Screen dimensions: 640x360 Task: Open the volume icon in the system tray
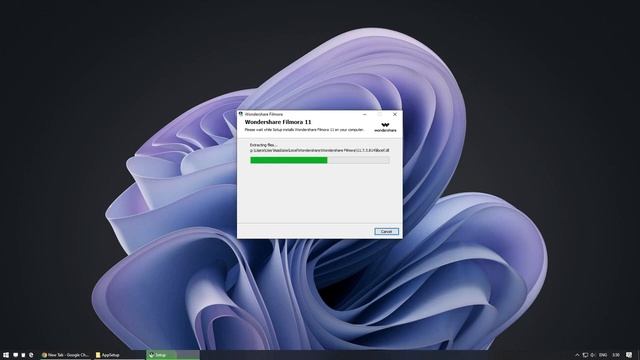pyautogui.click(x=593, y=355)
